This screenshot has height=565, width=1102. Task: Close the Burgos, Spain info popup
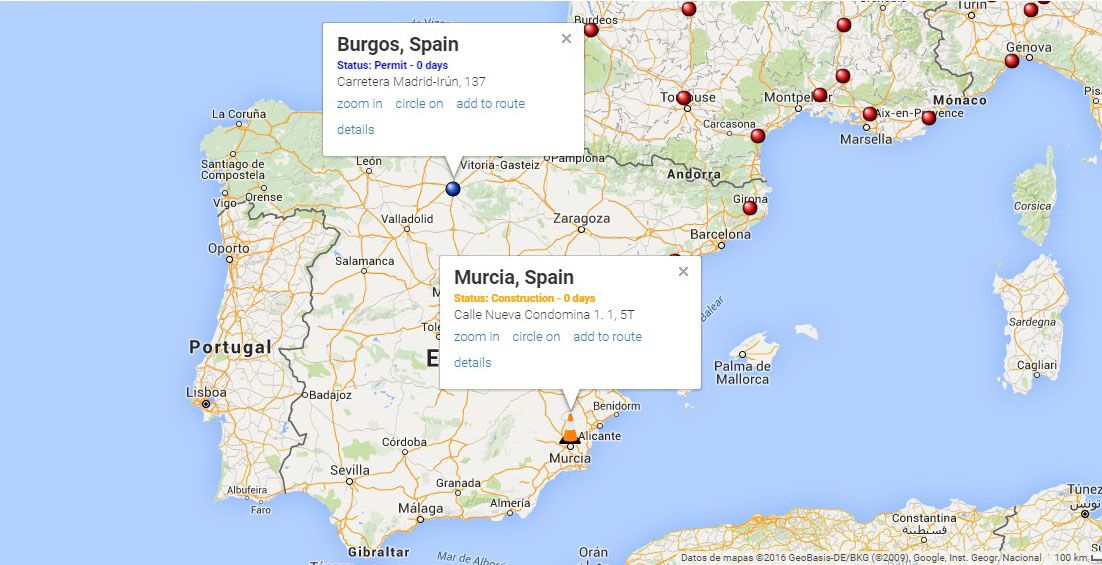point(566,39)
